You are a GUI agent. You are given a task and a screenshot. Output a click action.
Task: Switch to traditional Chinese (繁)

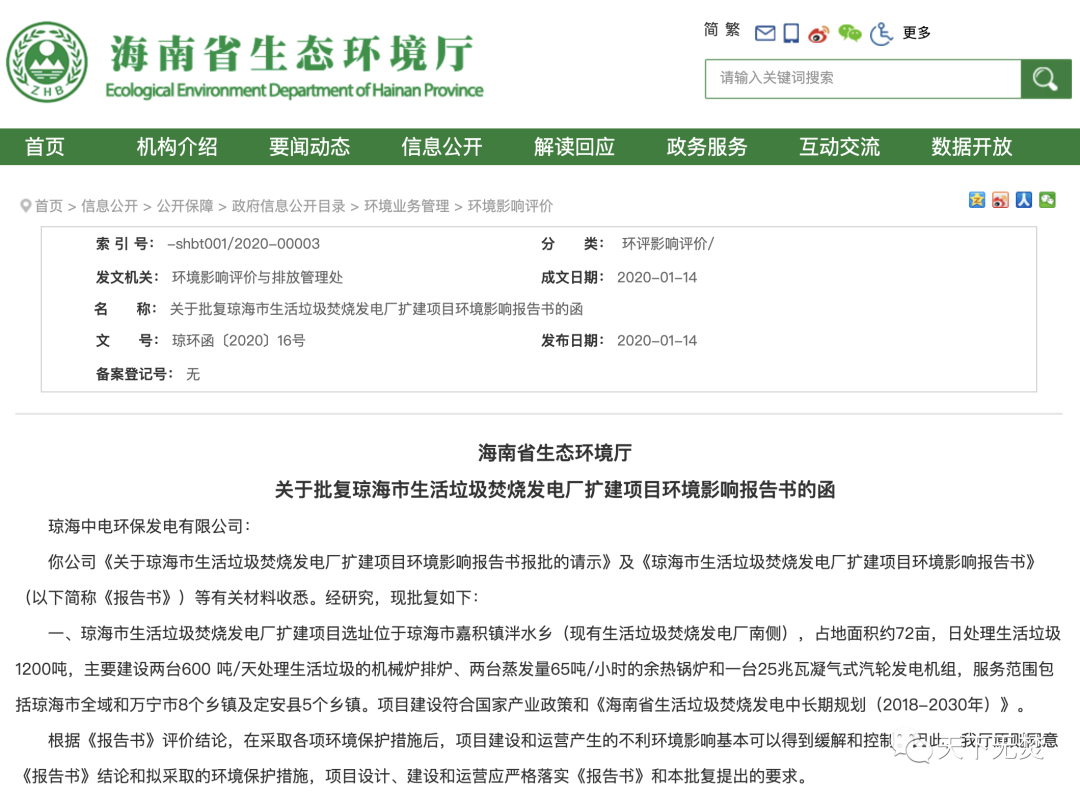tap(733, 31)
